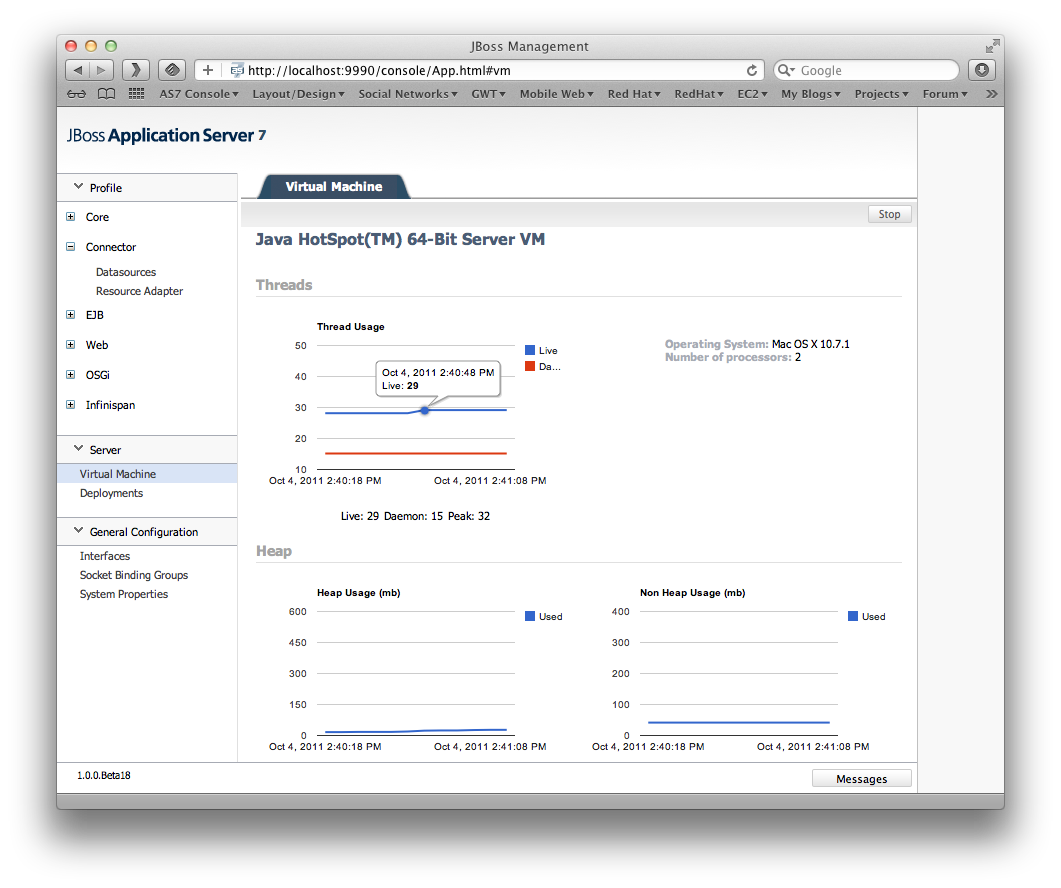Open the Projects bookmarks folder
The height and width of the screenshot is (888, 1061).
pos(882,94)
